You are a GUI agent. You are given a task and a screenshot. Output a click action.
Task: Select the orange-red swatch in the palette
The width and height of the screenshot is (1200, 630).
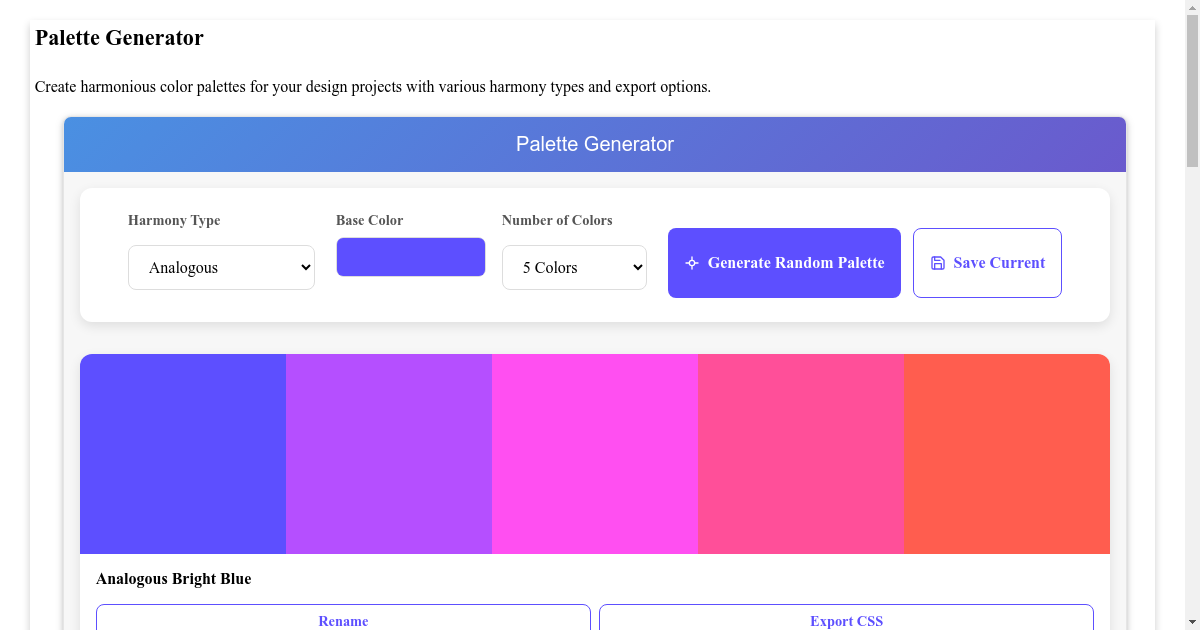click(x=1006, y=453)
